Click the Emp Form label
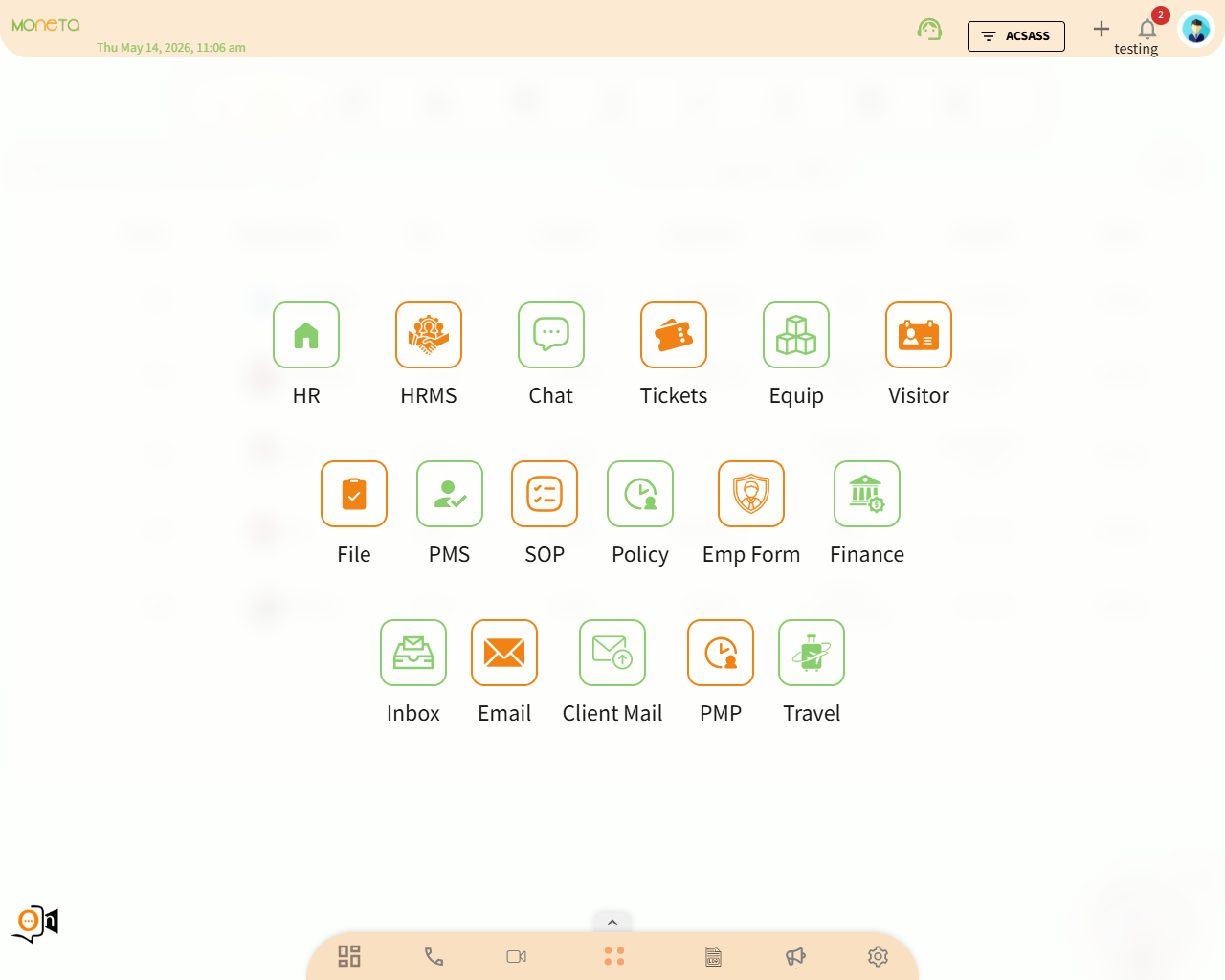Viewport: 1225px width, 980px height. 751,554
